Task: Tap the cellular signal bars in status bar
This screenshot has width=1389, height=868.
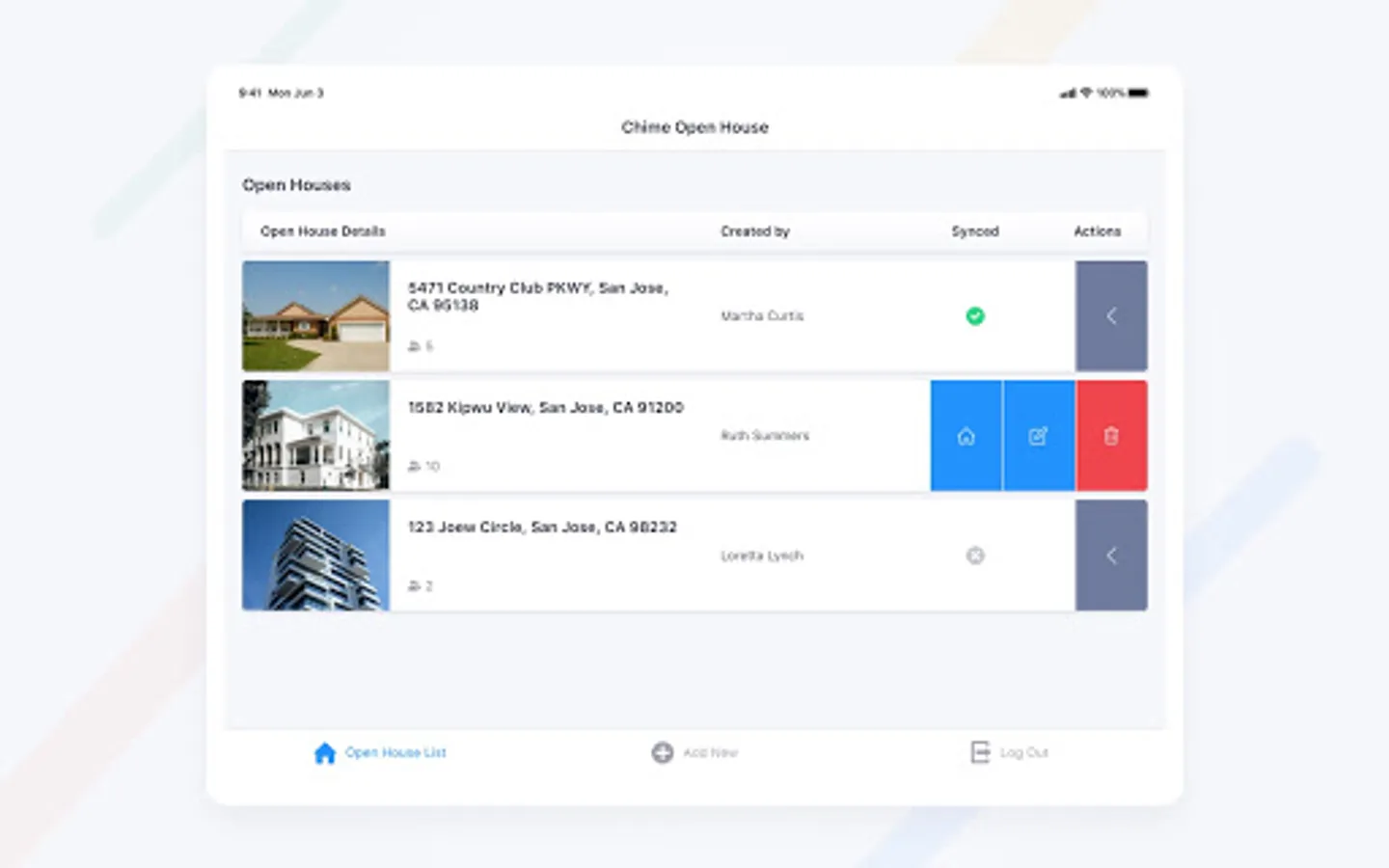Action: click(1068, 94)
